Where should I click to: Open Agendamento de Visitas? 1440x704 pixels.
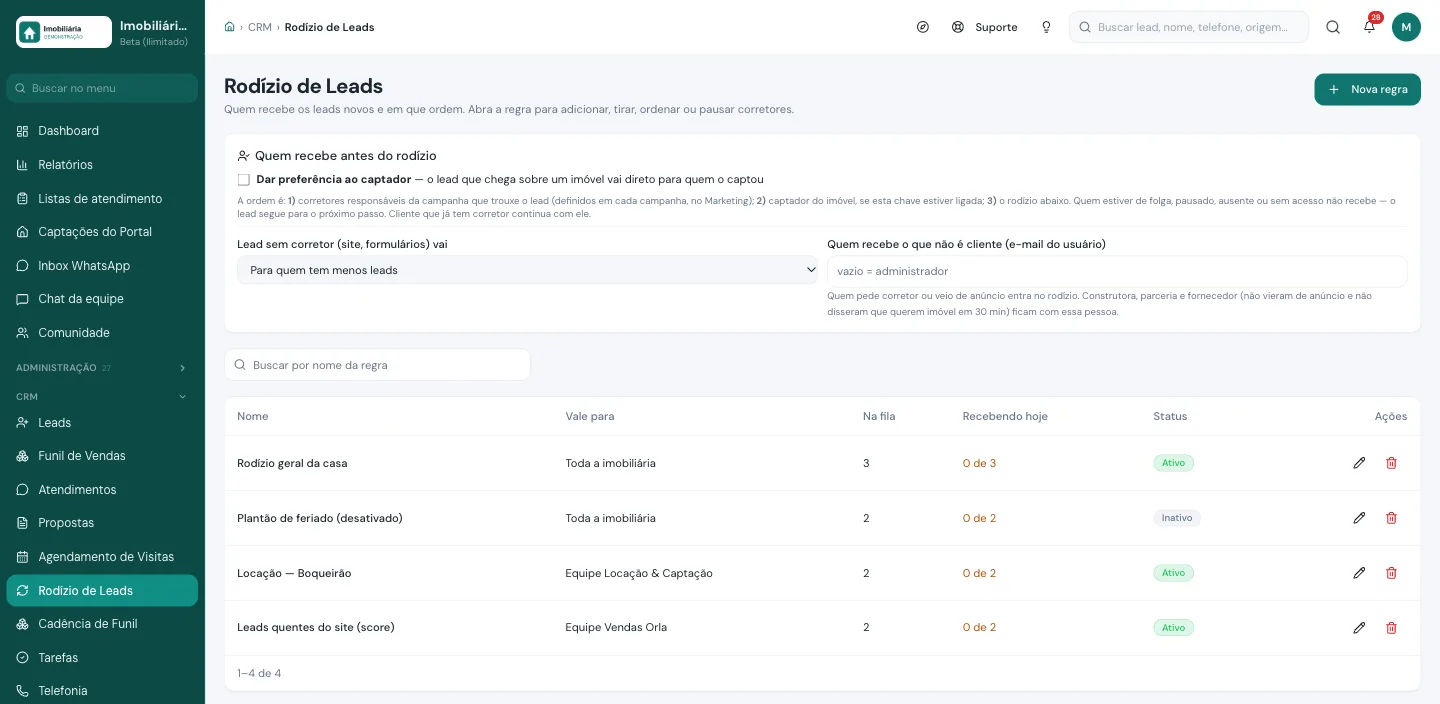point(102,557)
